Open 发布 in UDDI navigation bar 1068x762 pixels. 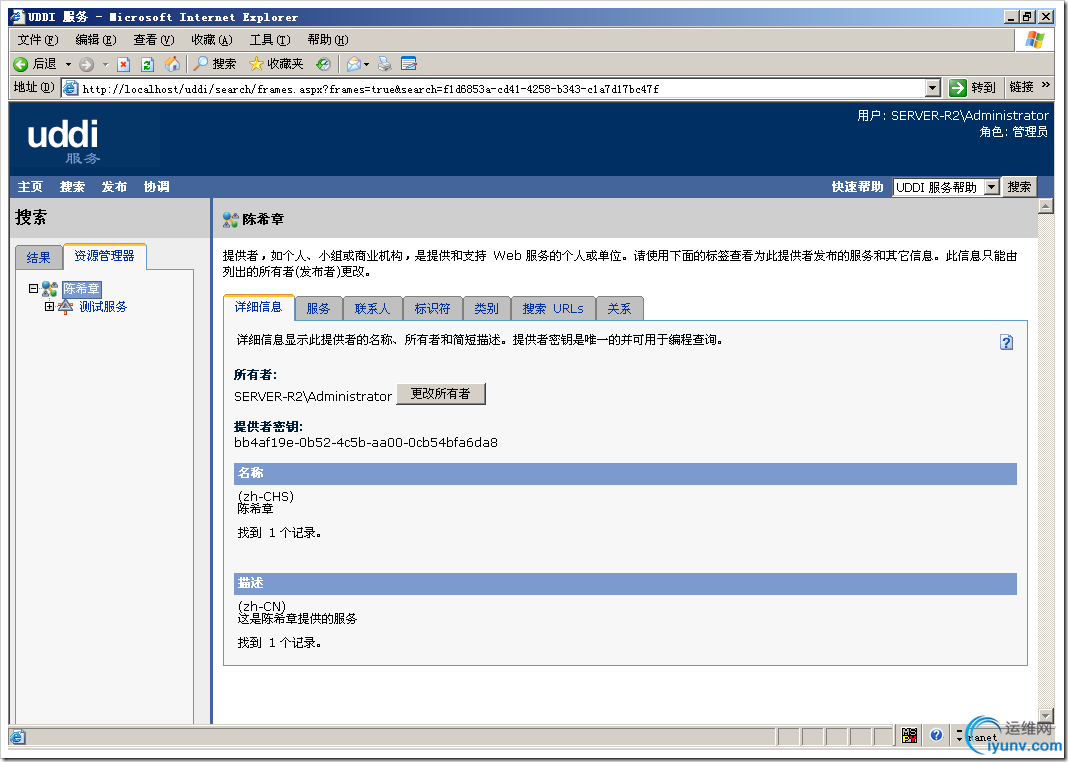pos(114,187)
